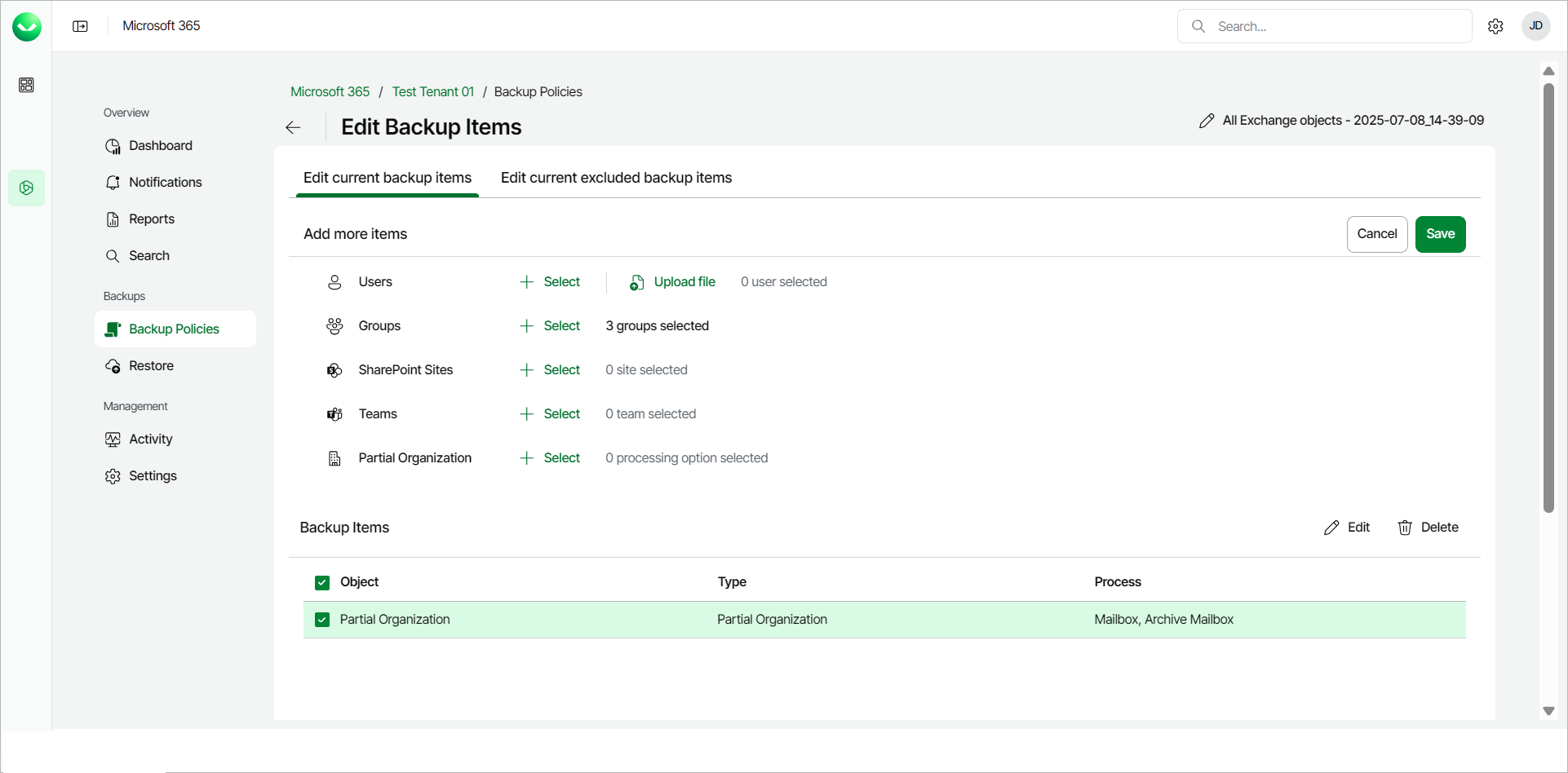
Task: Uncheck the Partial Organization row checkbox
Action: 322,620
